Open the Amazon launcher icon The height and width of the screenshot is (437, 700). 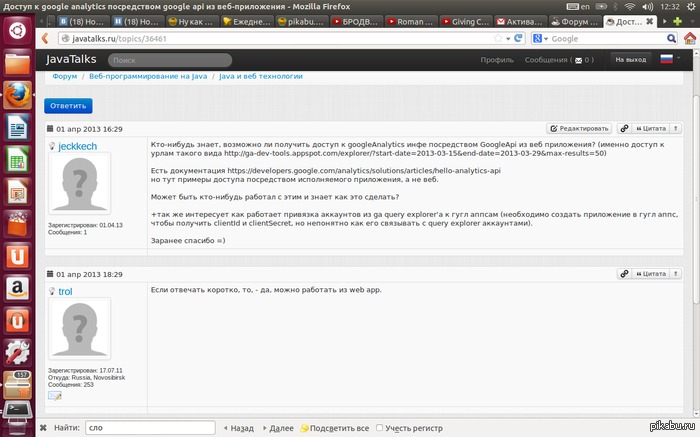coord(17,288)
